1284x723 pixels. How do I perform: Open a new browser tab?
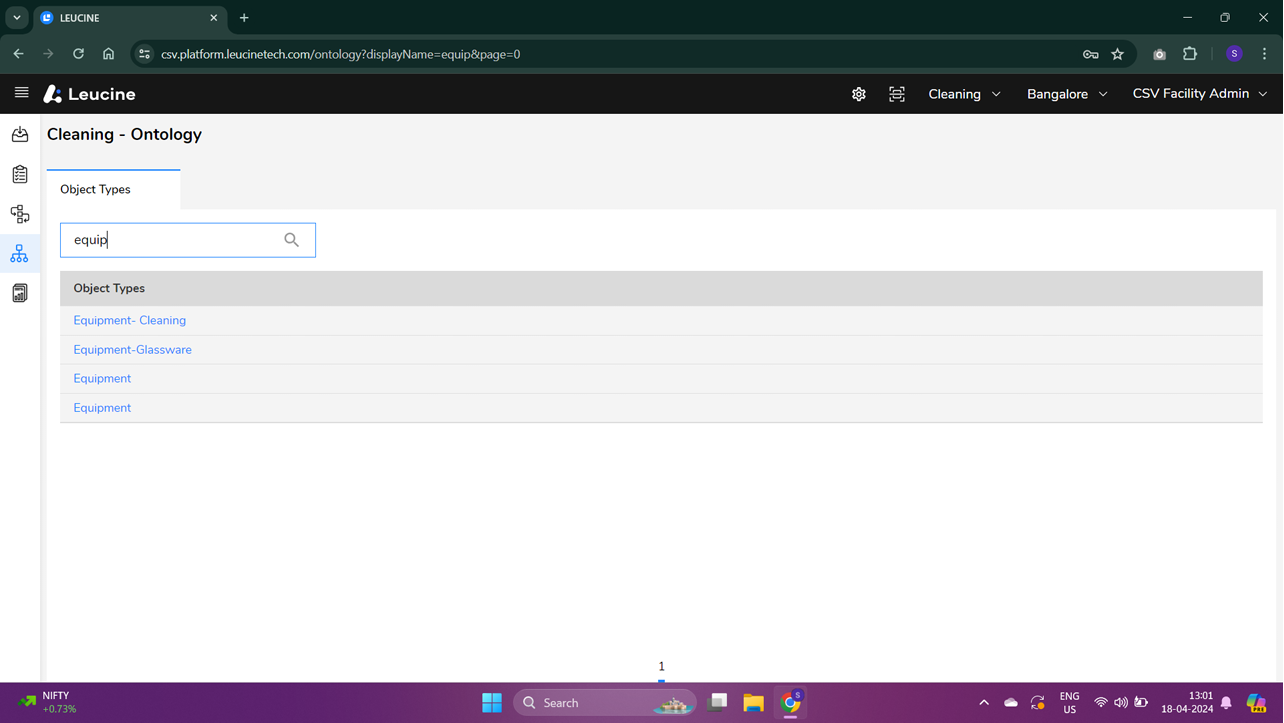pyautogui.click(x=244, y=18)
